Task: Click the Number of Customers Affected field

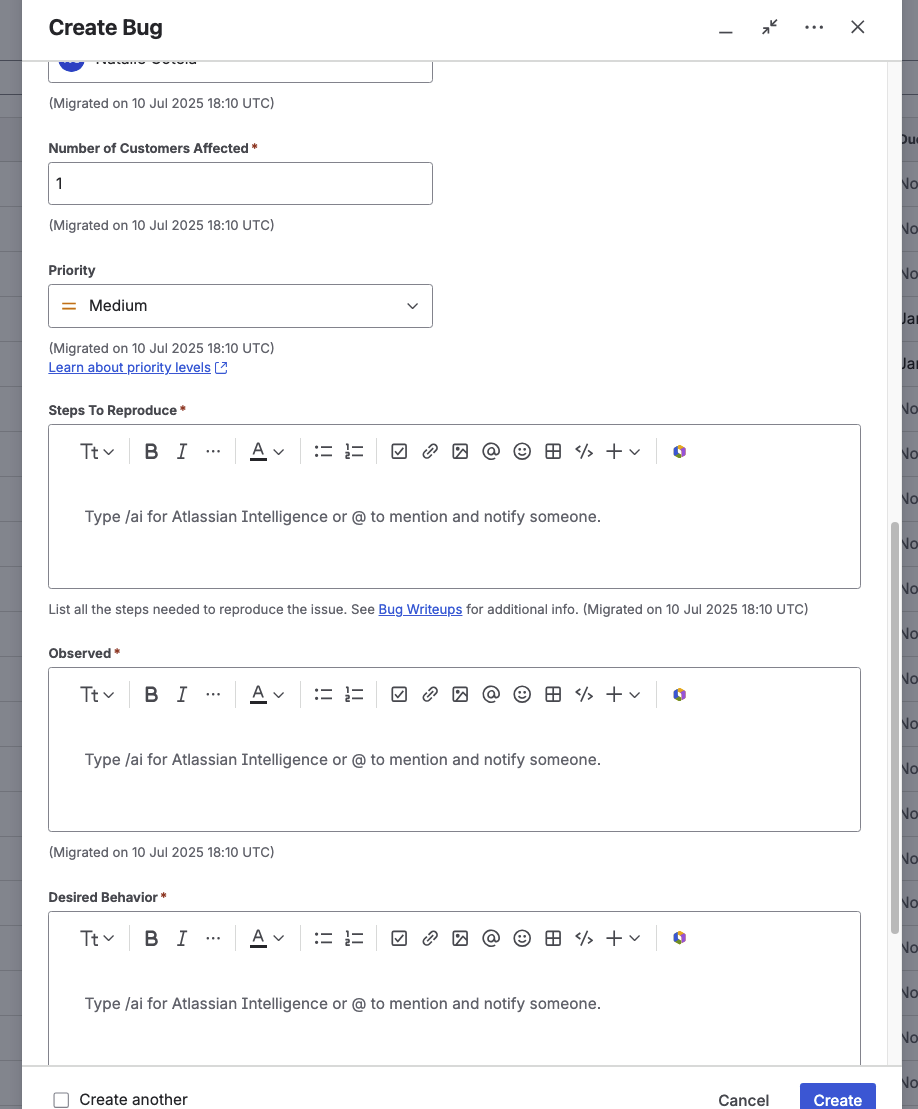Action: [x=240, y=183]
